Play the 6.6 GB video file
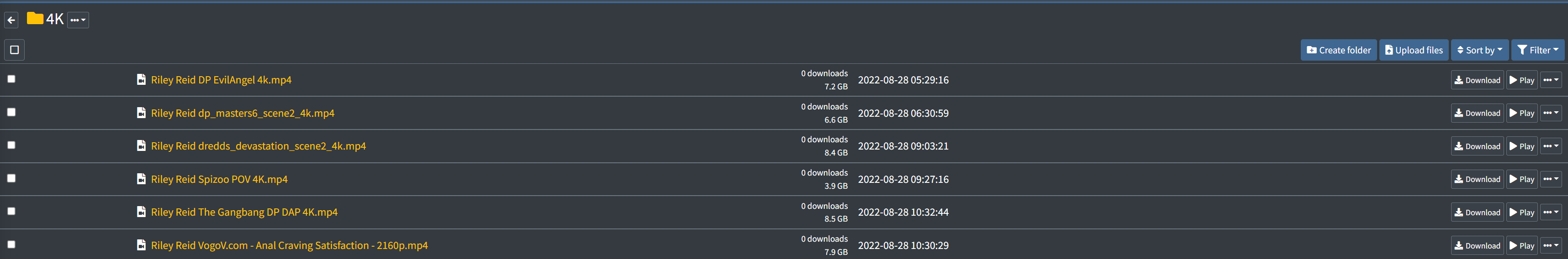The width and height of the screenshot is (1568, 259). [1522, 113]
